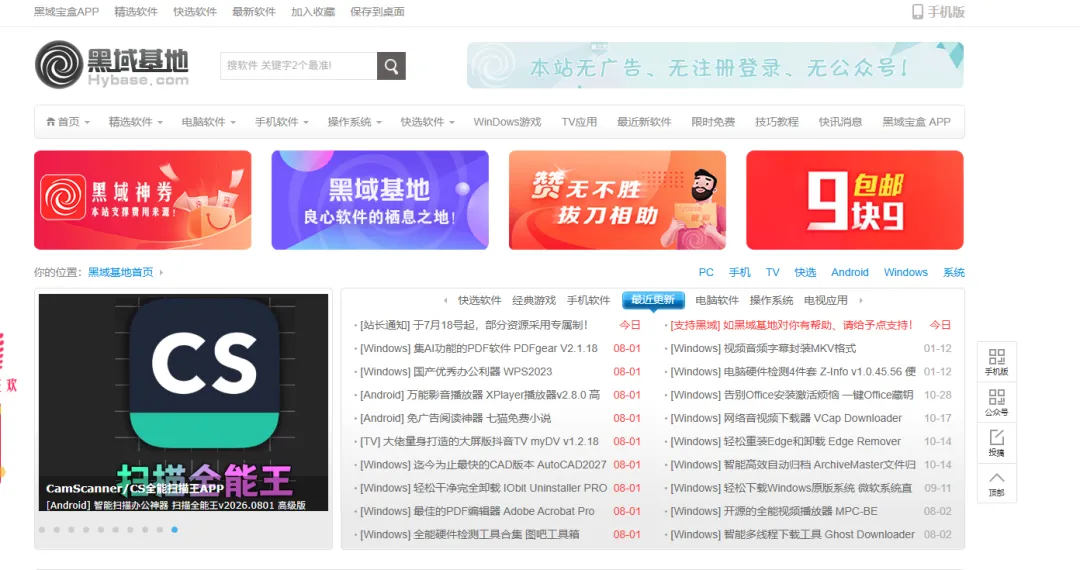1080x570 pixels.
Task: Expand the 快选软件 navigation dropdown
Action: (x=428, y=122)
